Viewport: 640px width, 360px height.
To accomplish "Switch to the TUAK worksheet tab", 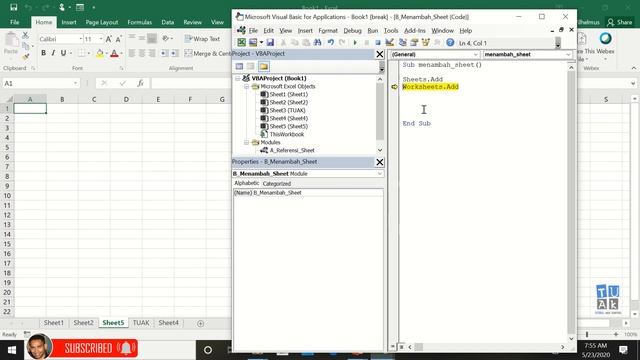I will [x=141, y=323].
